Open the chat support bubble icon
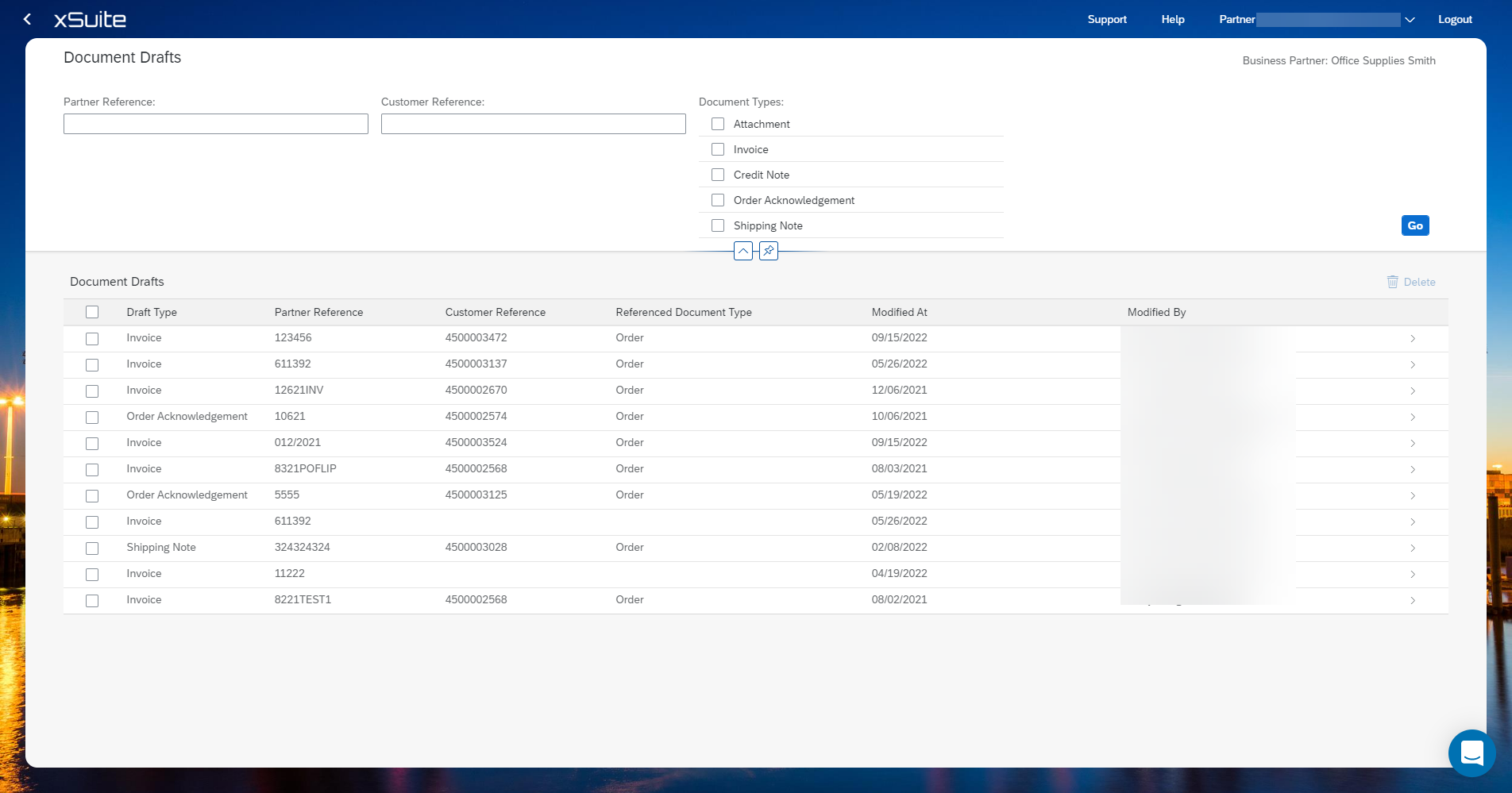The image size is (1512, 793). tap(1471, 753)
